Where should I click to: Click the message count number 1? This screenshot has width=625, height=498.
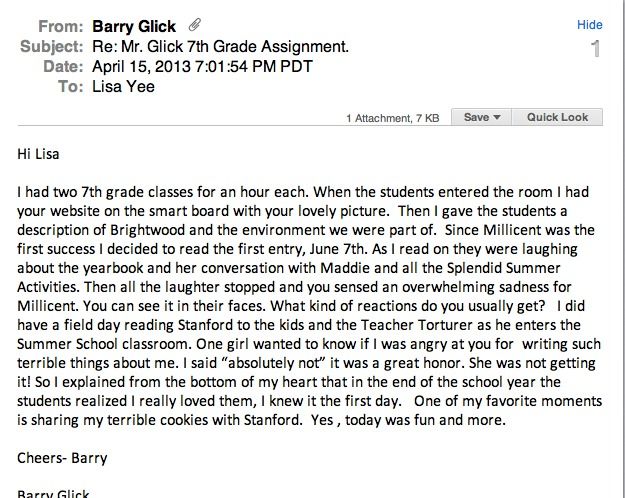tap(596, 49)
